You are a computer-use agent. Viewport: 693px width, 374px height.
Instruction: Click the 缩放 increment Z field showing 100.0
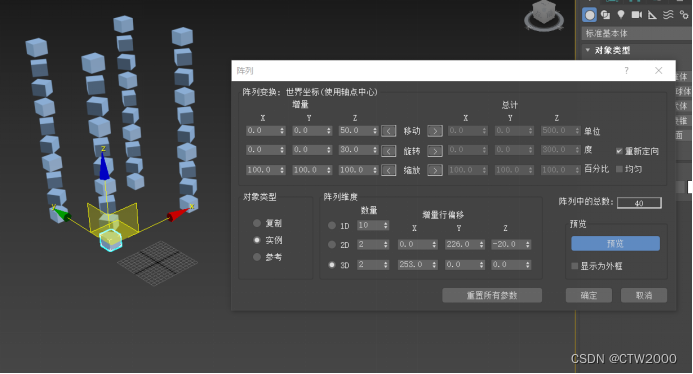click(x=355, y=170)
